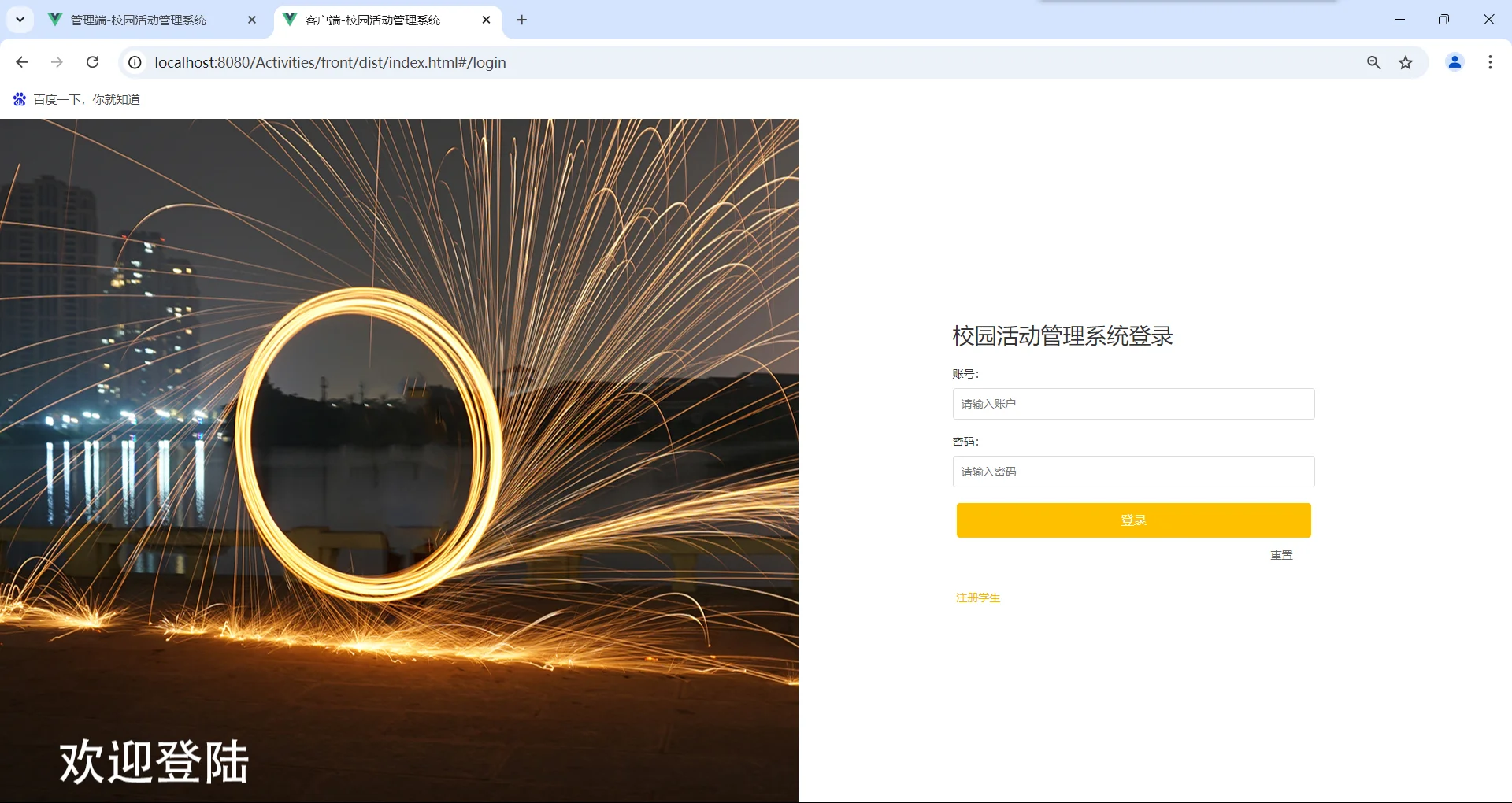Click the password input field 请输入密码
Viewport: 1512px width, 803px height.
(x=1132, y=471)
